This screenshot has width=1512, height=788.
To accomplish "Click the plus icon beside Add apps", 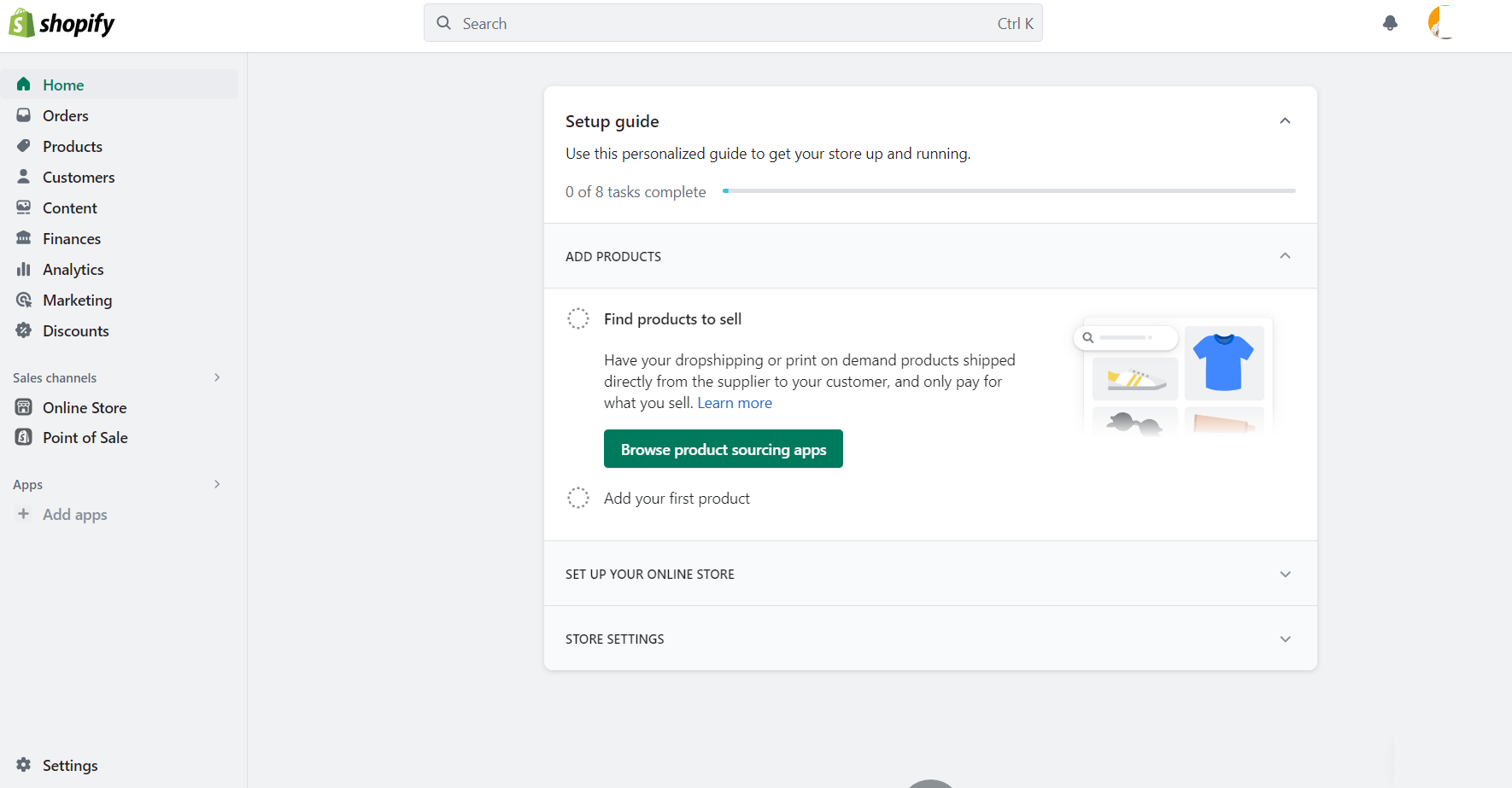I will click(24, 514).
